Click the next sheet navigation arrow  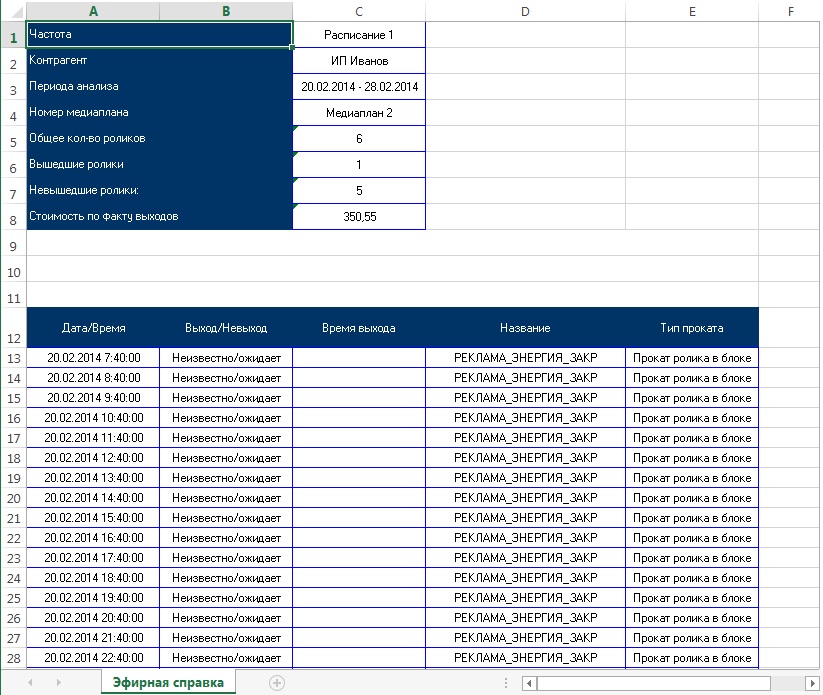58,682
